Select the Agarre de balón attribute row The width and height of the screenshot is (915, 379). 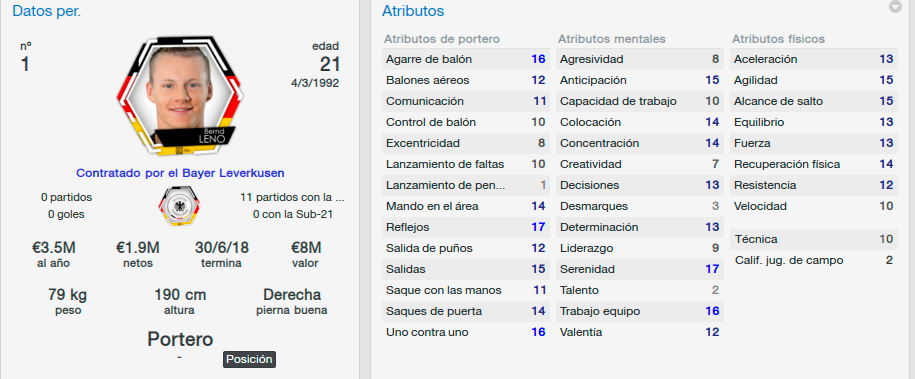[x=466, y=59]
